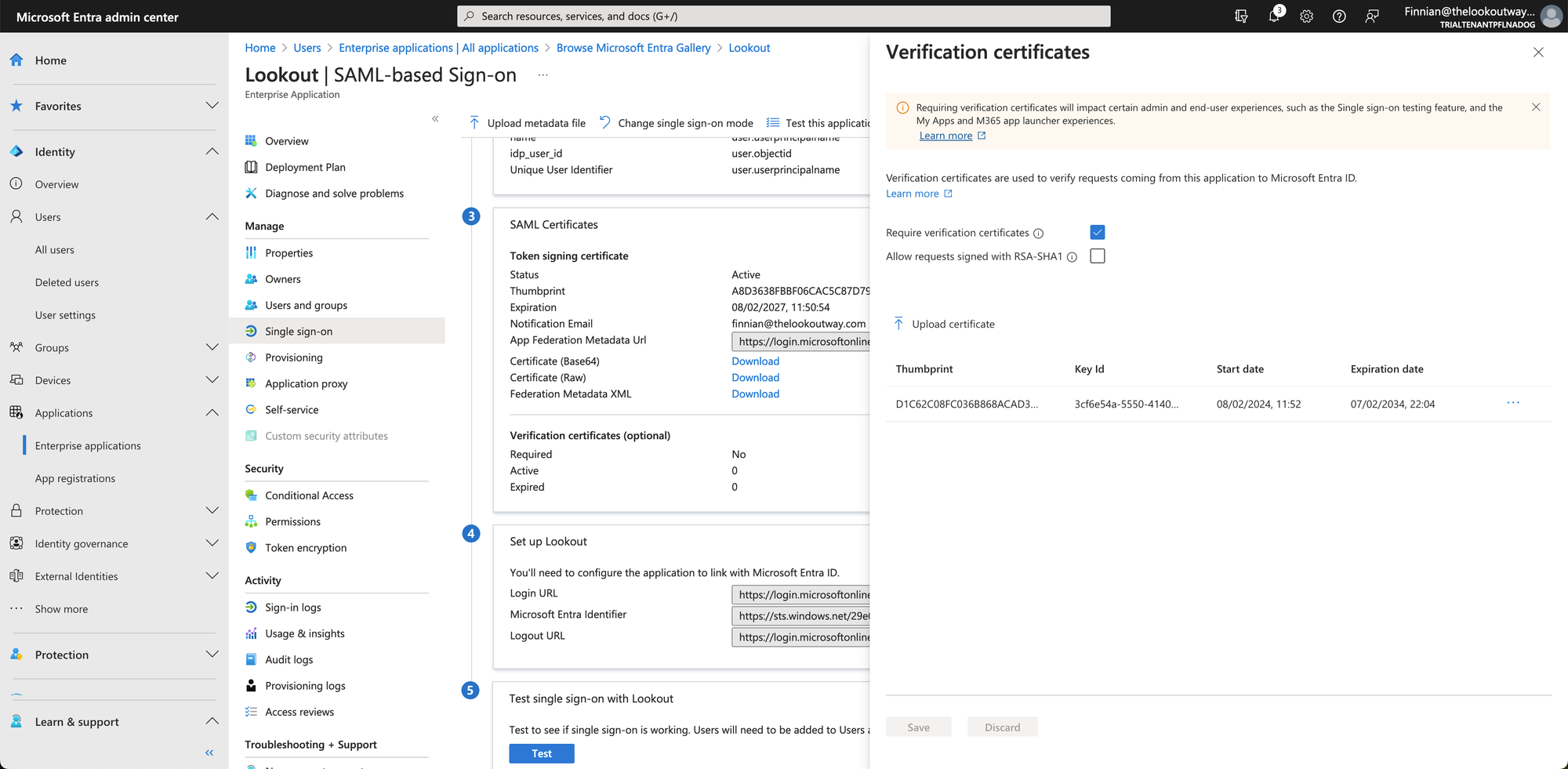Screen dimensions: 1568x769
Task: Dismiss the orange warning banner
Action: click(x=1535, y=107)
